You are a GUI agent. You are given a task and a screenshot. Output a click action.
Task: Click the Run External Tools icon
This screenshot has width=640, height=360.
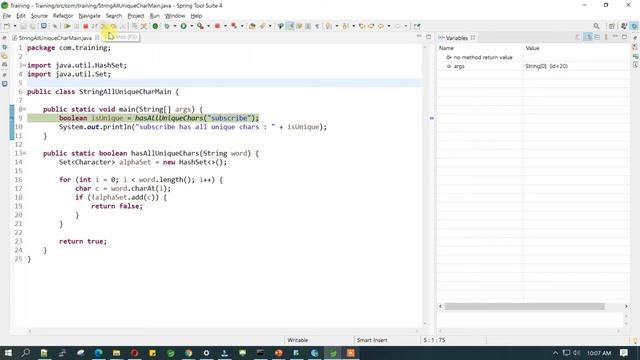pos(200,26)
